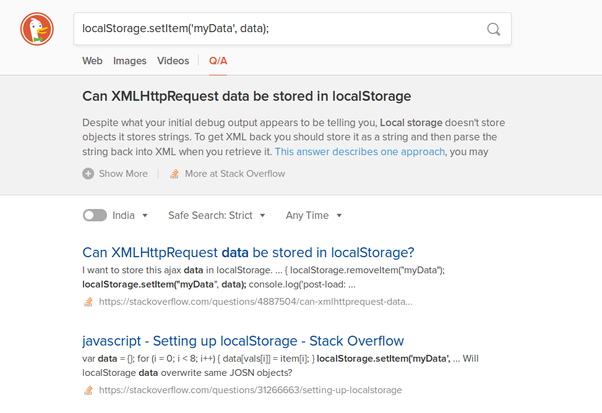Image resolution: width=602 pixels, height=413 pixels.
Task: Click the Show More link
Action: point(123,174)
